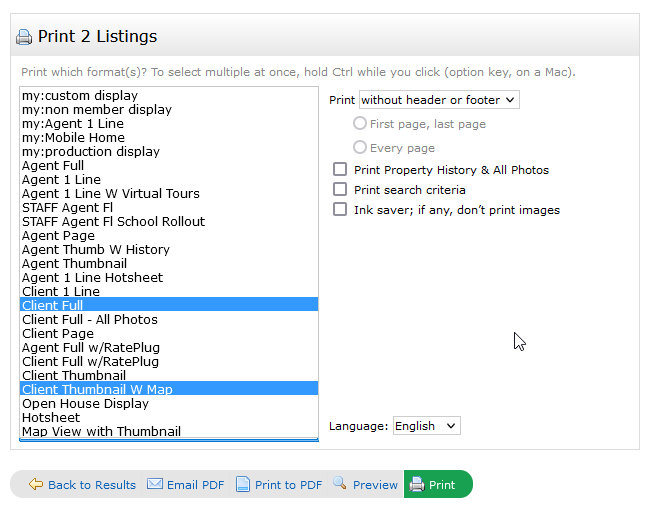The height and width of the screenshot is (528, 649).
Task: Click the envelope Email PDF icon
Action: point(155,483)
